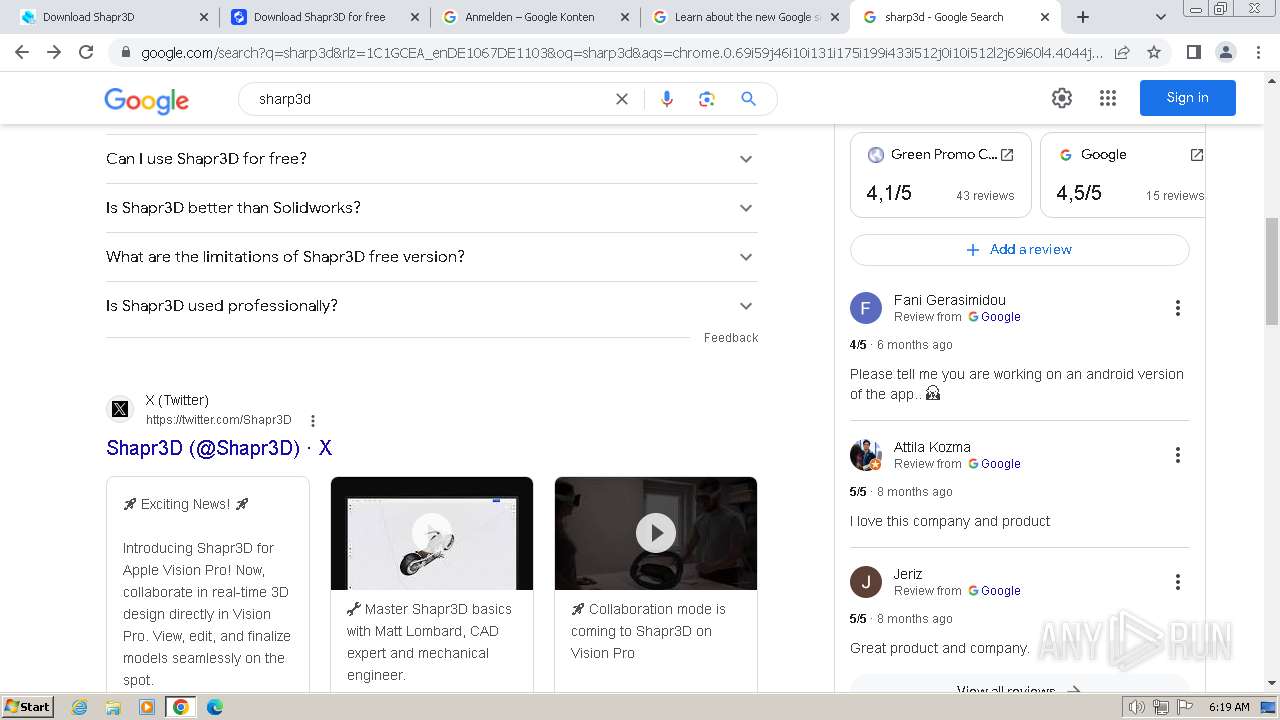Open a new browser tab
The image size is (1280, 720).
(x=1083, y=17)
